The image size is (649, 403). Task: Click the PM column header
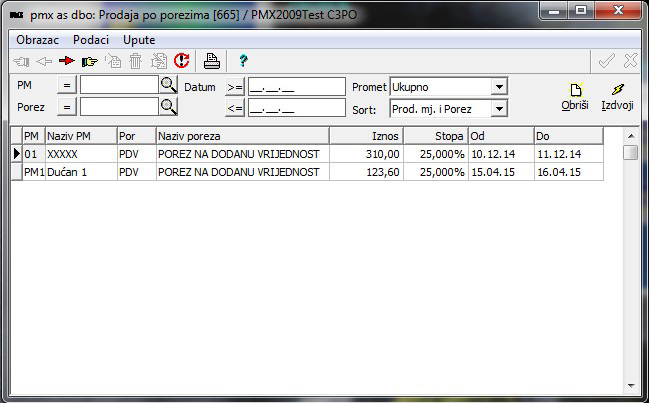coord(34,136)
